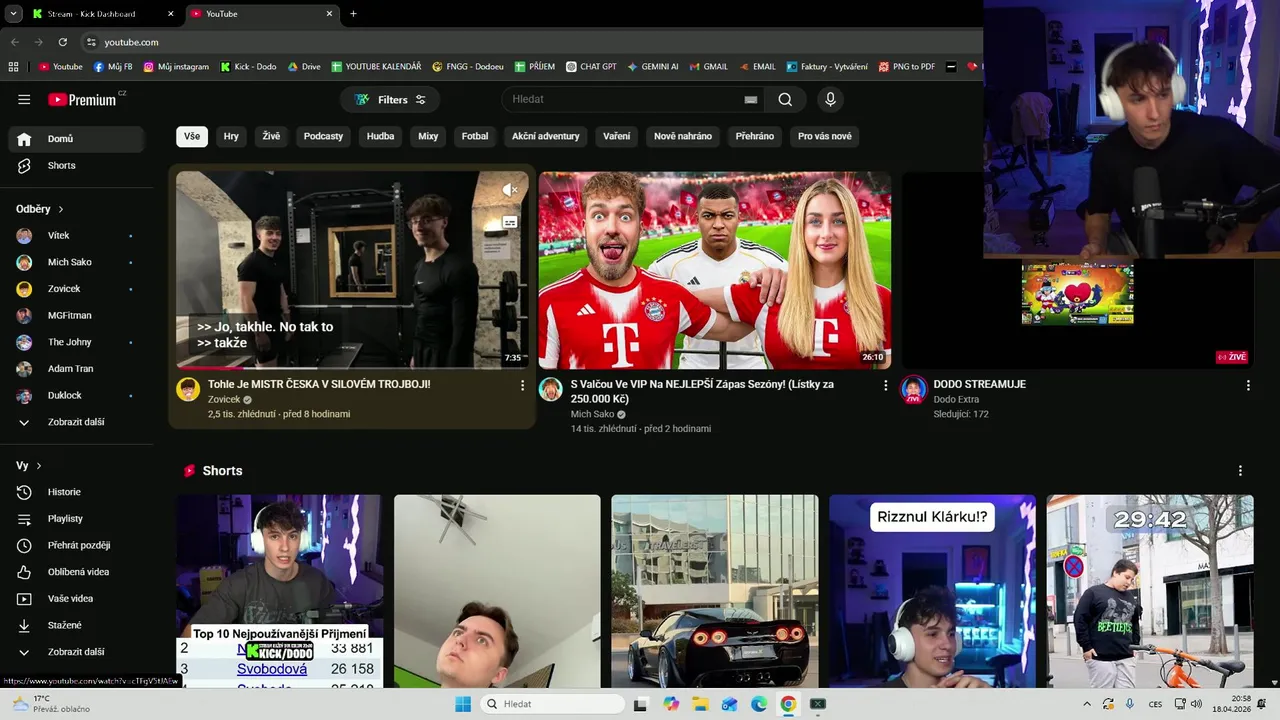Open the CHAT GPT bookmark
The height and width of the screenshot is (720, 1280).
(591, 67)
